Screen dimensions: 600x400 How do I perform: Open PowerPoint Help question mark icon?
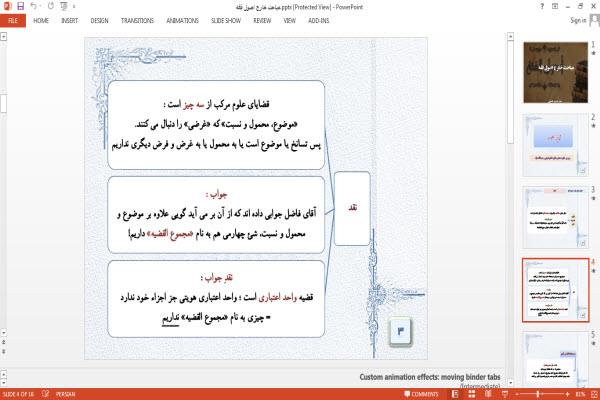click(542, 6)
